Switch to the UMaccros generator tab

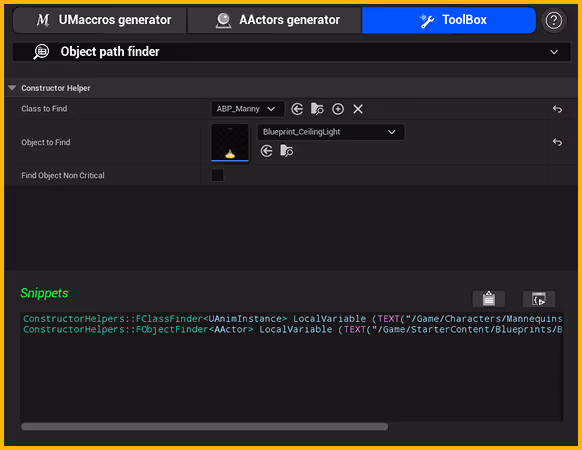[100, 20]
